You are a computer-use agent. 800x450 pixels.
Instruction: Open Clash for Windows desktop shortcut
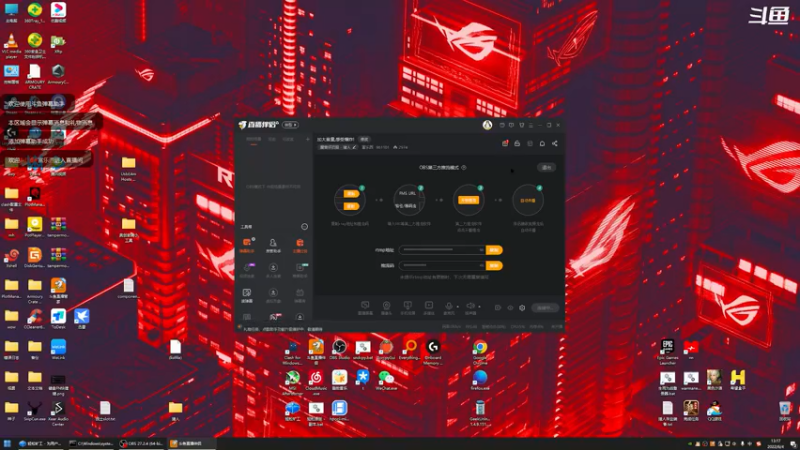292,351
